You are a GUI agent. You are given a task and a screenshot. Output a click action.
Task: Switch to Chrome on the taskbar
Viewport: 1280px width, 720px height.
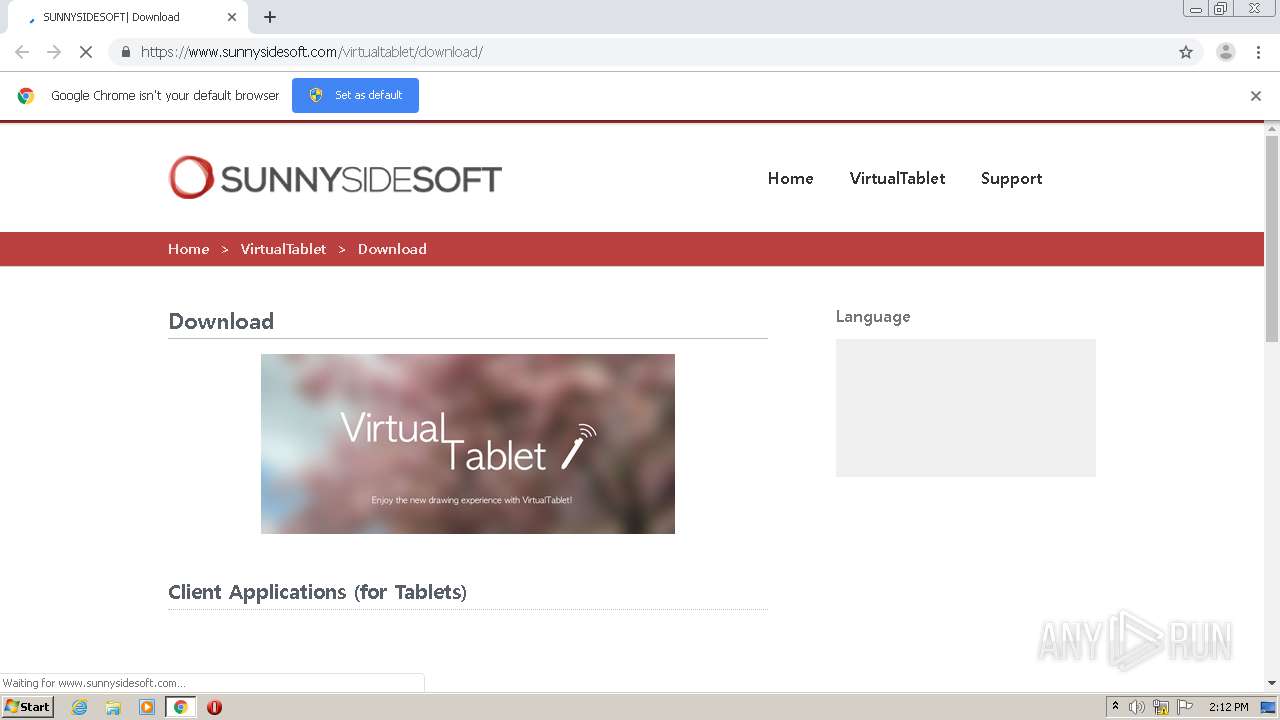coord(180,707)
